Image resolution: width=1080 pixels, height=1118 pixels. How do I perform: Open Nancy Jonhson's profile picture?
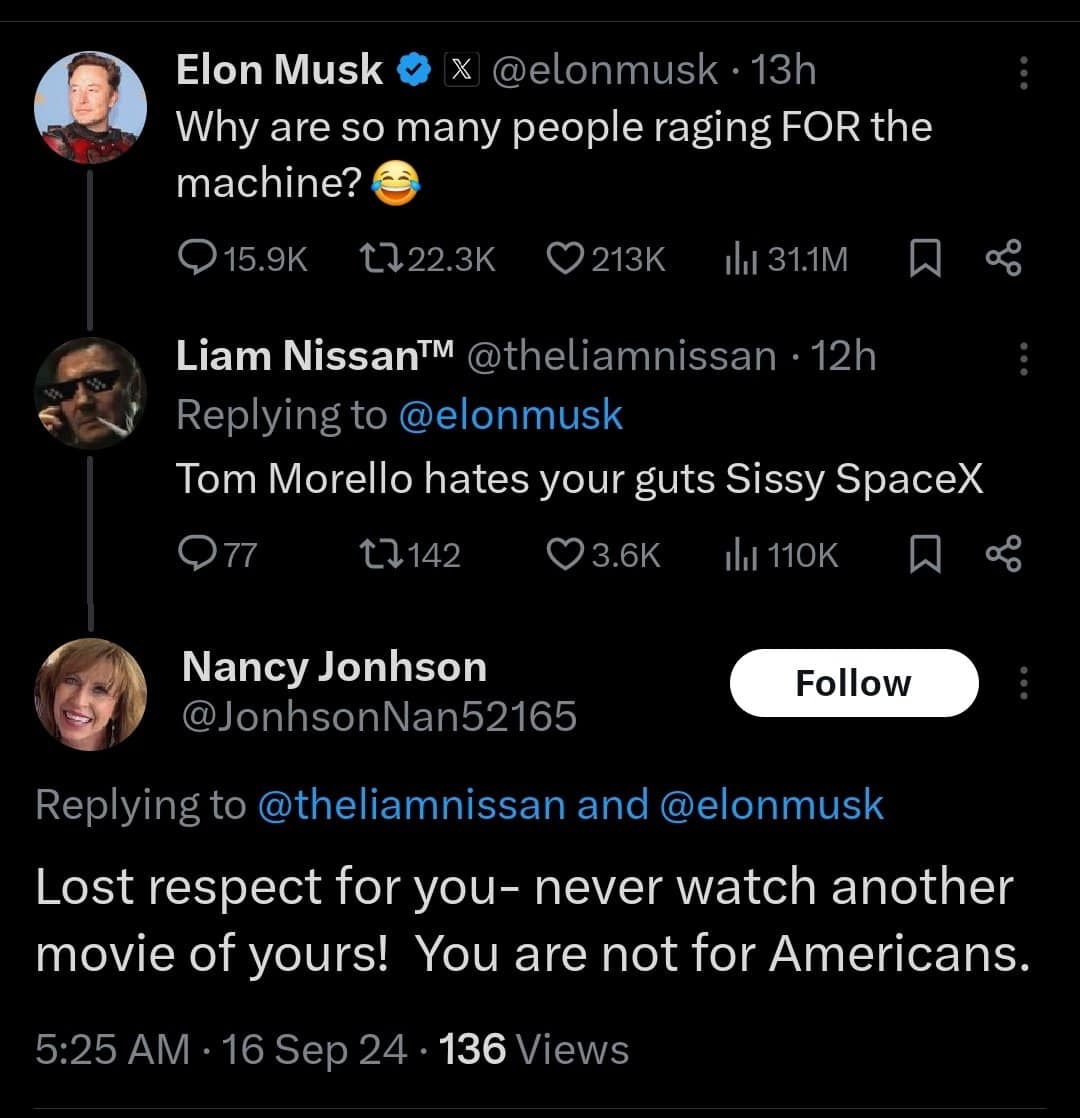click(x=90, y=693)
